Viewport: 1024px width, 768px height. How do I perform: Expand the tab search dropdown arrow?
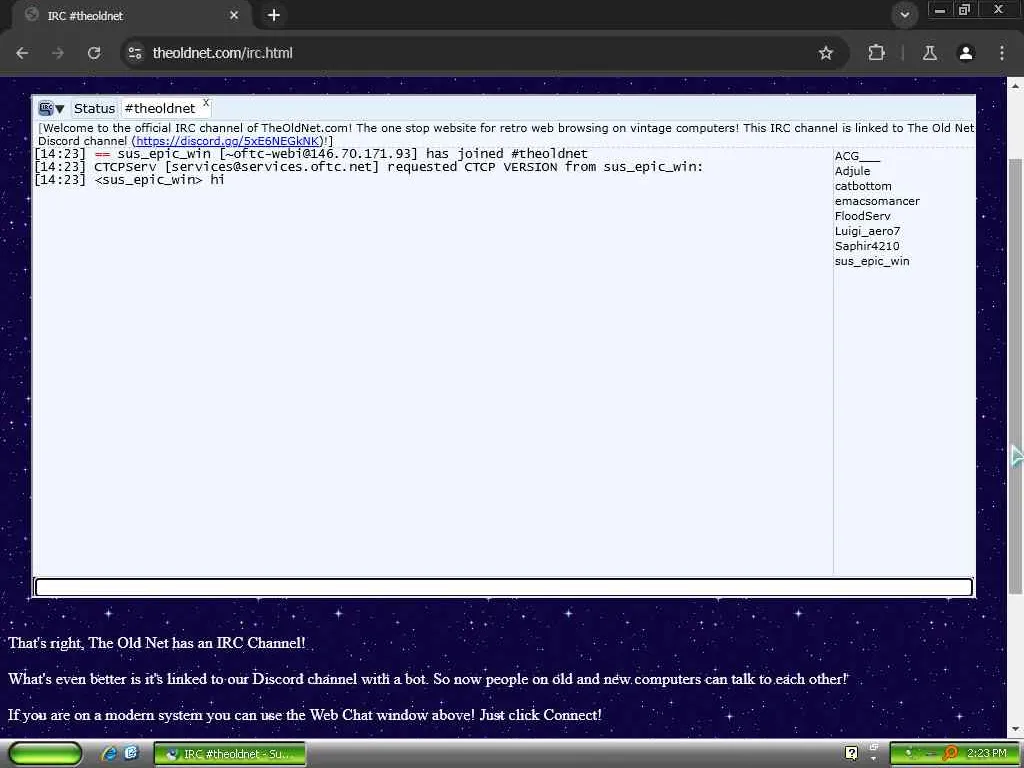904,15
